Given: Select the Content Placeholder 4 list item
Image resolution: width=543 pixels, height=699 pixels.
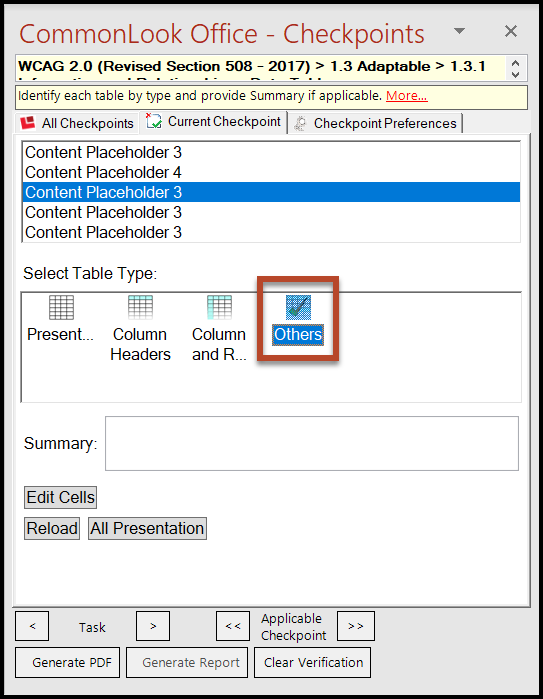Looking at the screenshot, I should coord(271,172).
